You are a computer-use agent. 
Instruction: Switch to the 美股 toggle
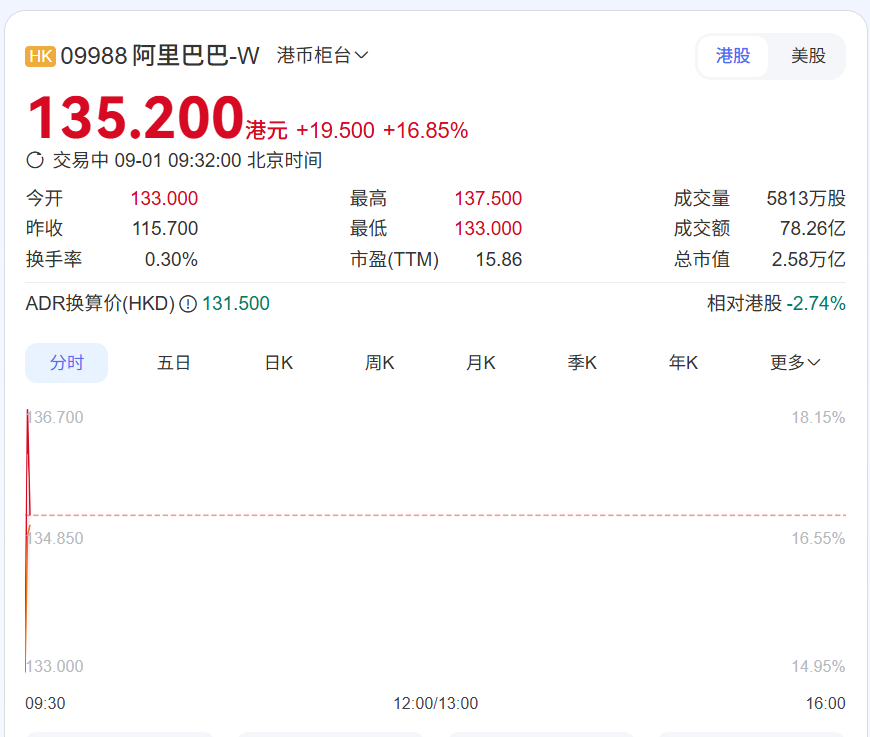(808, 56)
